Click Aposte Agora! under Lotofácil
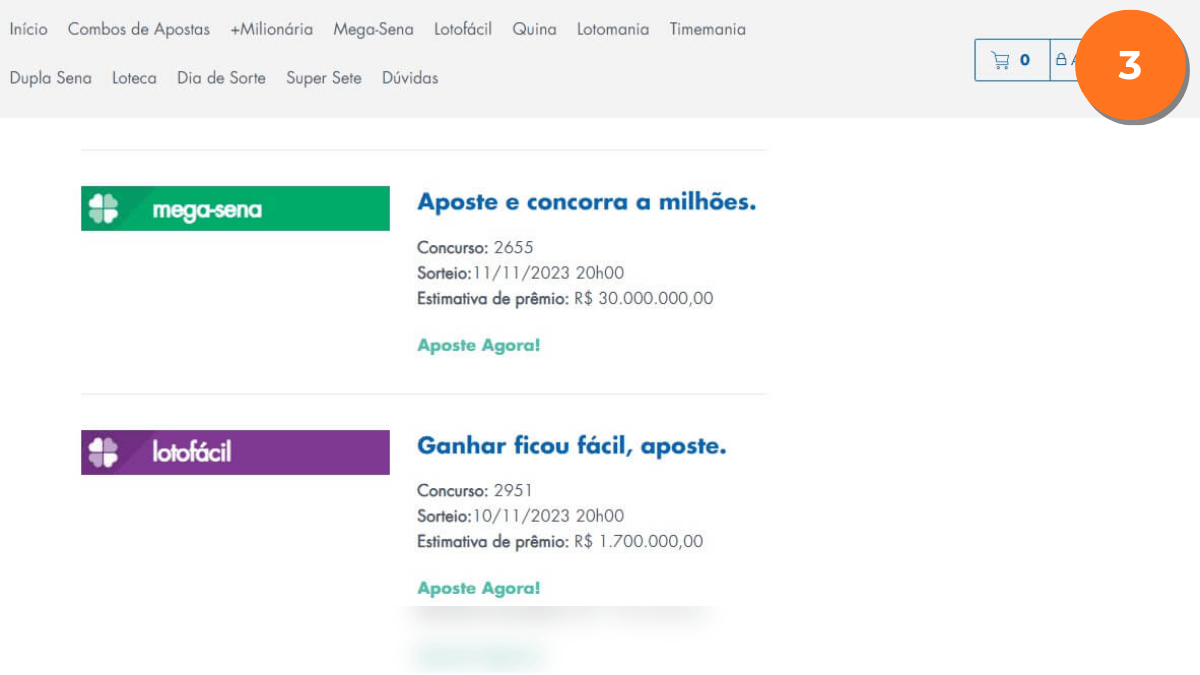Screen dimensions: 1200x675 point(478,589)
